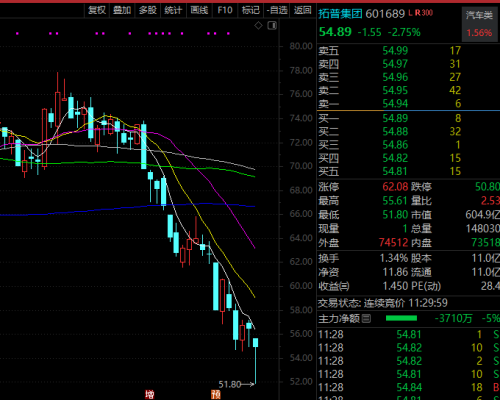Screen dimensions: 500x400
Task: Click the green 主力净额 flow bar
Action: [x=401, y=318]
